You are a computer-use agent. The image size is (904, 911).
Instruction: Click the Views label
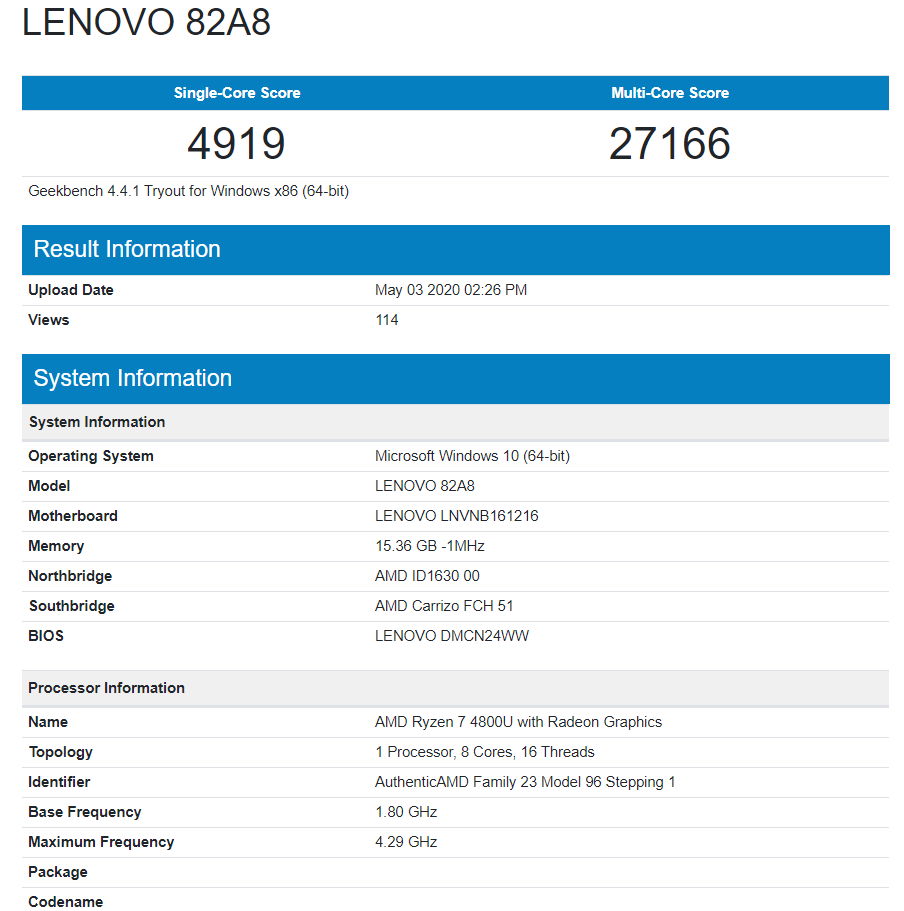coord(49,320)
